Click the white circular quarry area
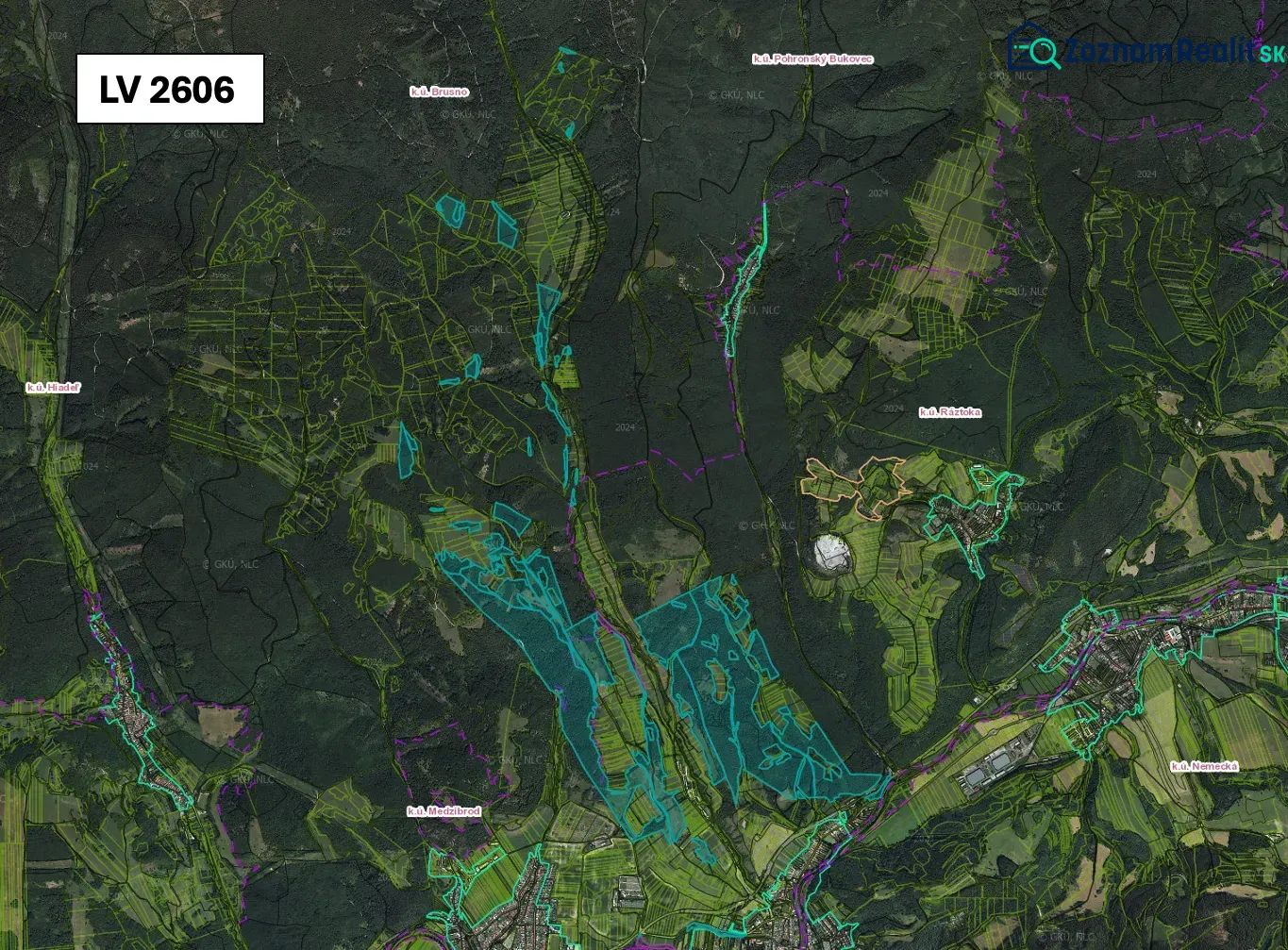1288x950 pixels. pyautogui.click(x=830, y=553)
